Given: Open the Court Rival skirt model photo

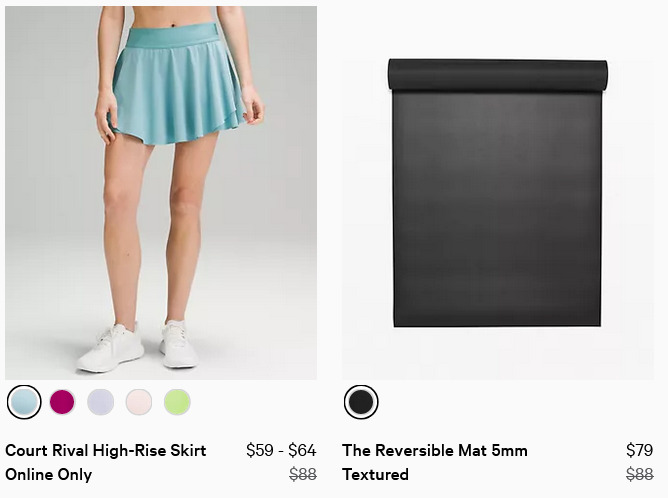Looking at the screenshot, I should (x=161, y=193).
